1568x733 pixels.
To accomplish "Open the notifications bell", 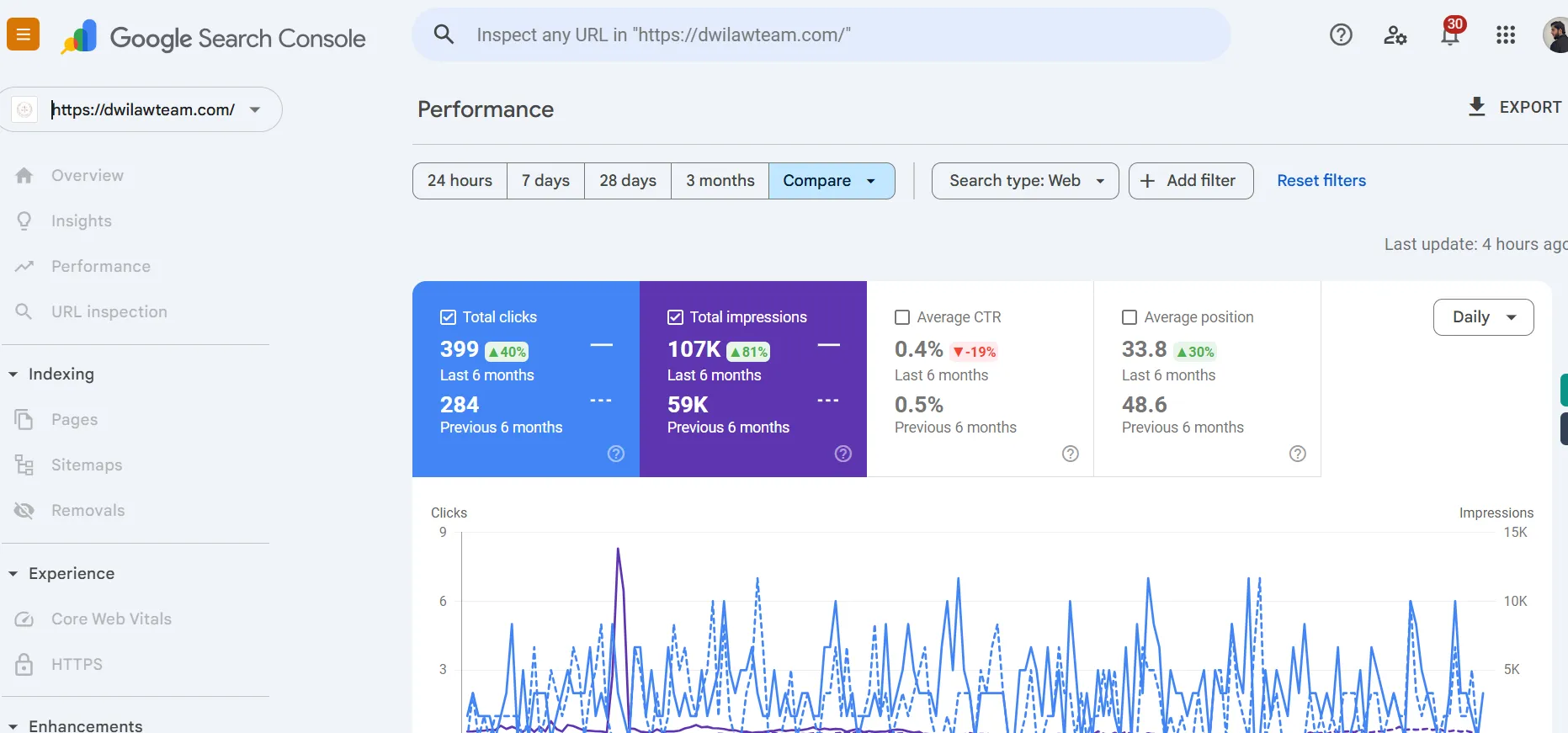I will point(1450,35).
